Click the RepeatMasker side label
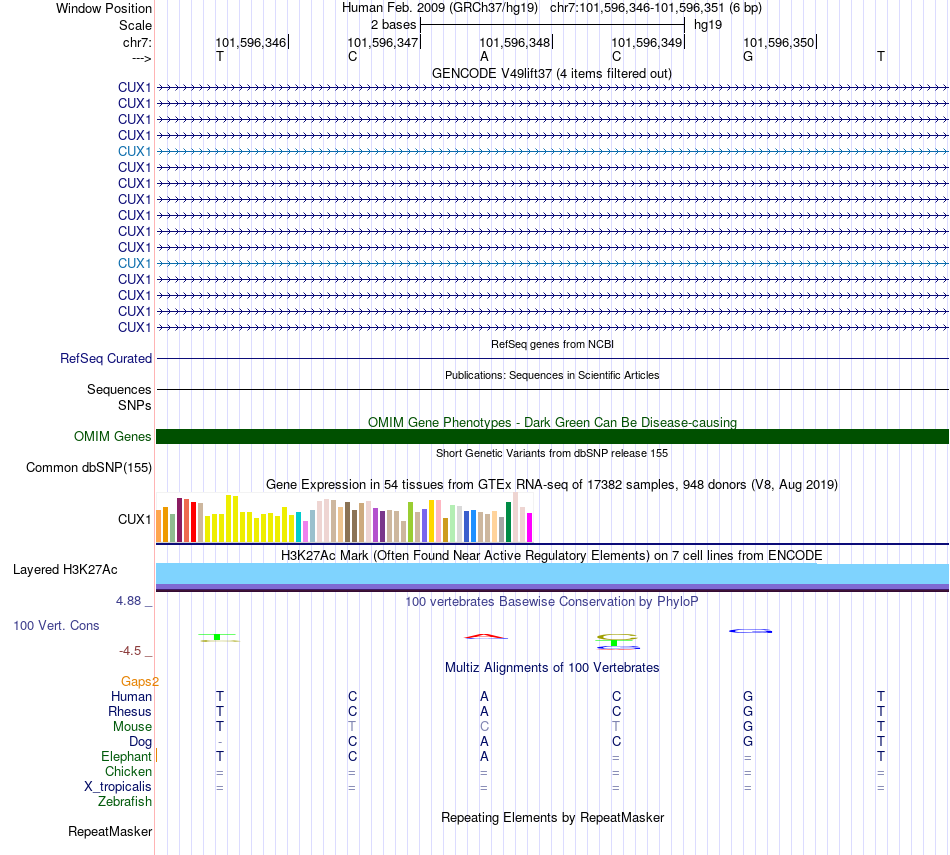The image size is (950, 855). 110,831
